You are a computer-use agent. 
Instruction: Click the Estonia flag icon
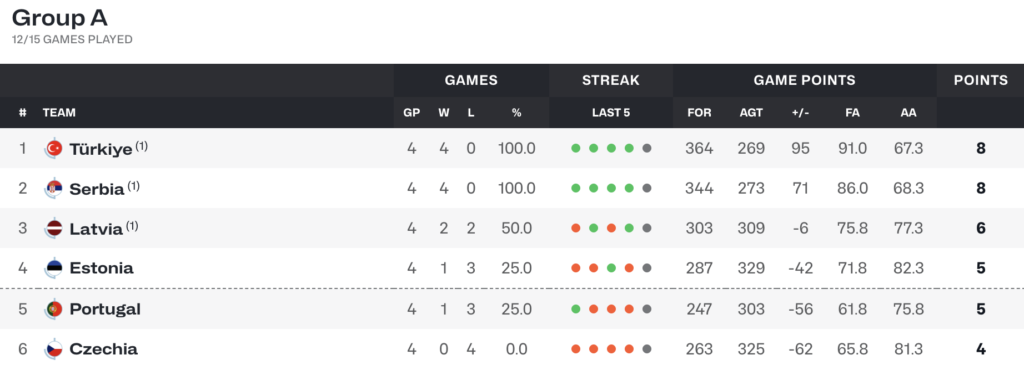(x=54, y=268)
